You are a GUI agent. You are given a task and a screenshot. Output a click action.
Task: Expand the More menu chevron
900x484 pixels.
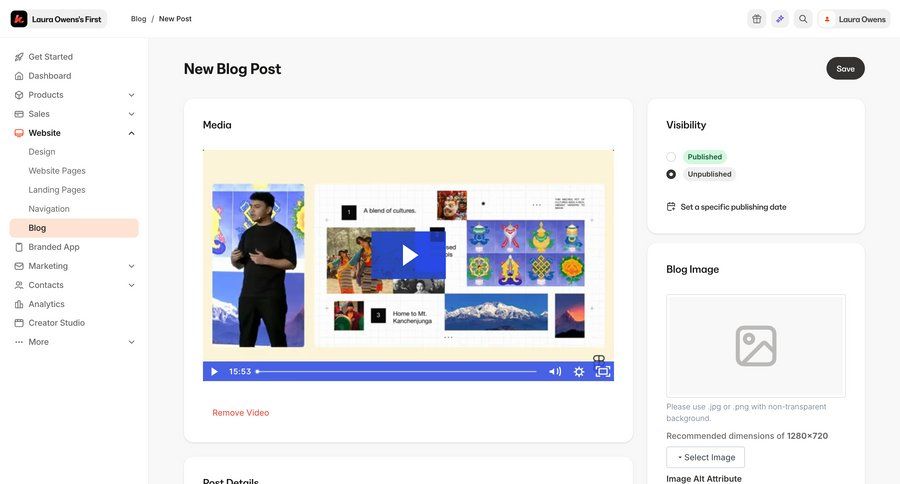[131, 342]
